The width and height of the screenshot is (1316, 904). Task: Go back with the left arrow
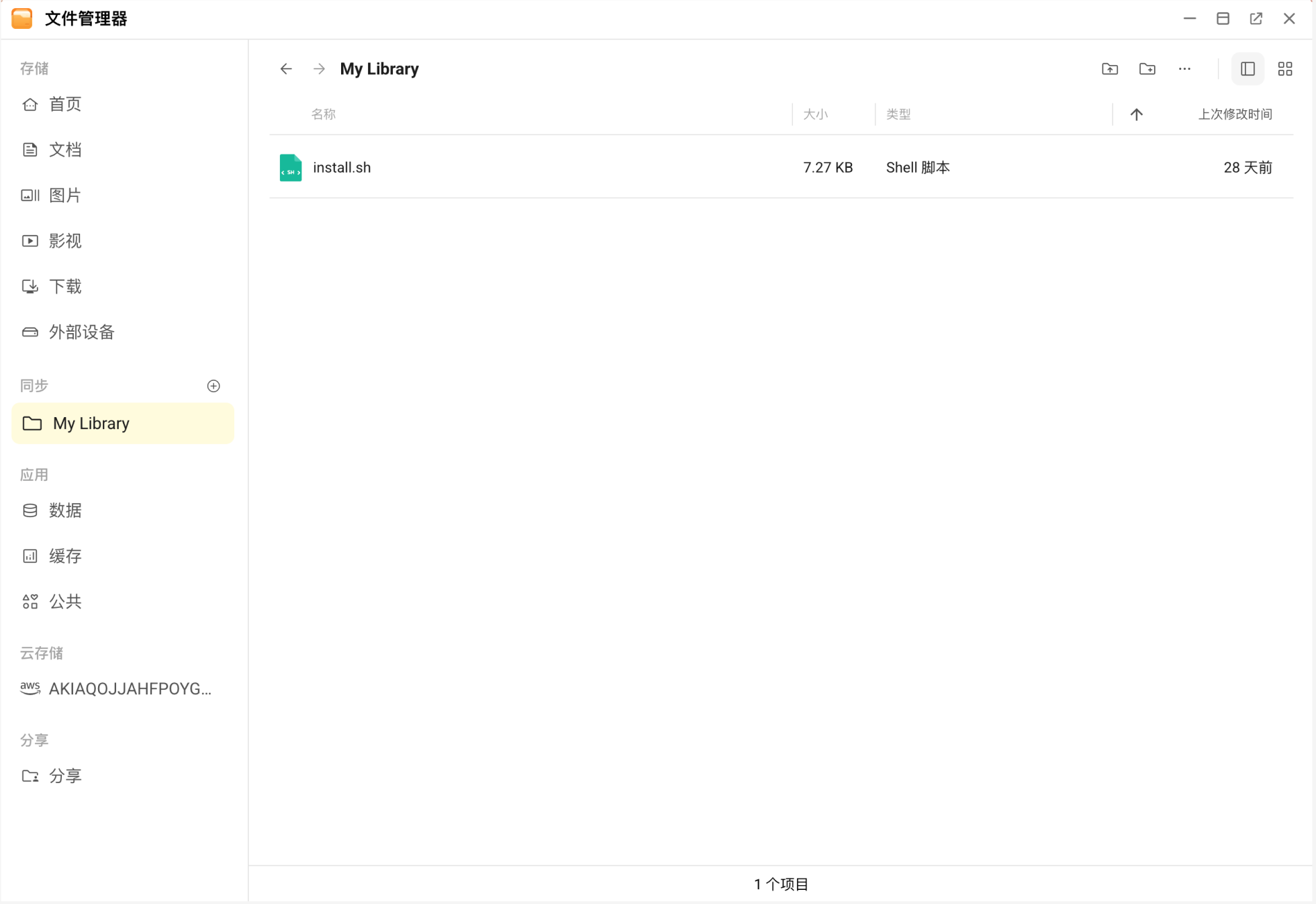tap(286, 69)
